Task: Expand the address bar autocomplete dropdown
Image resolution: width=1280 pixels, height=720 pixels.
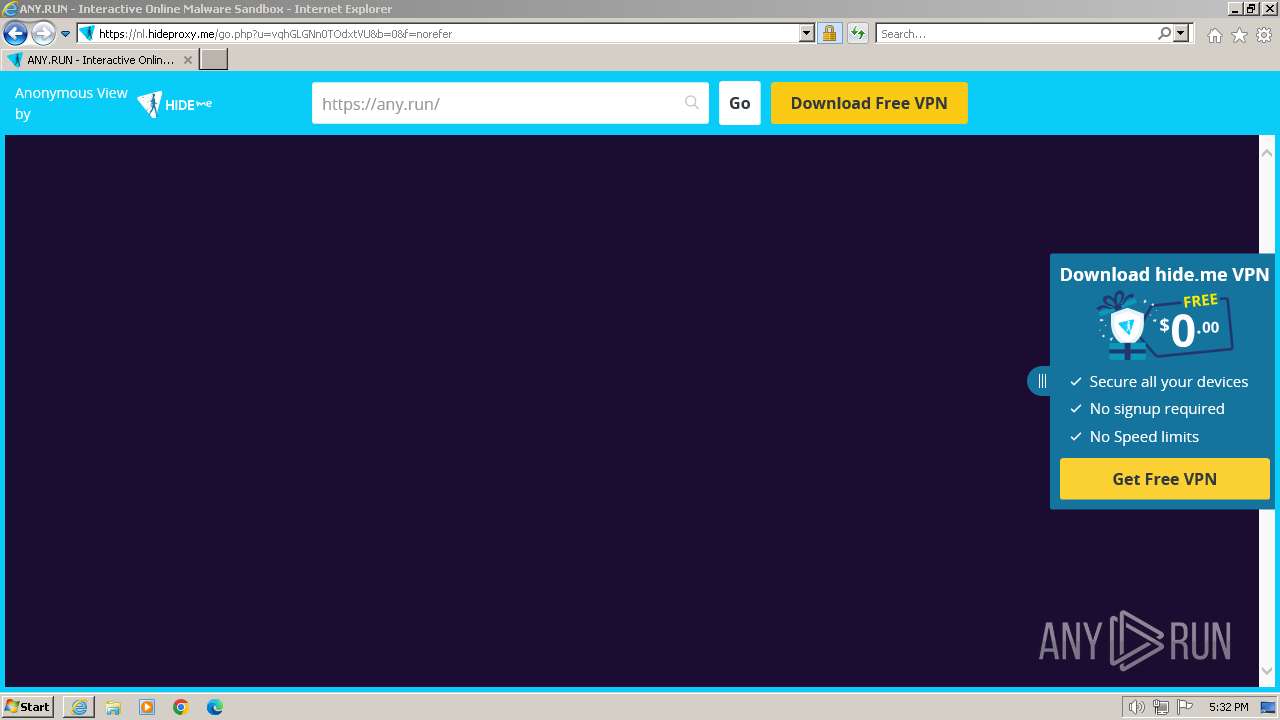Action: (807, 33)
